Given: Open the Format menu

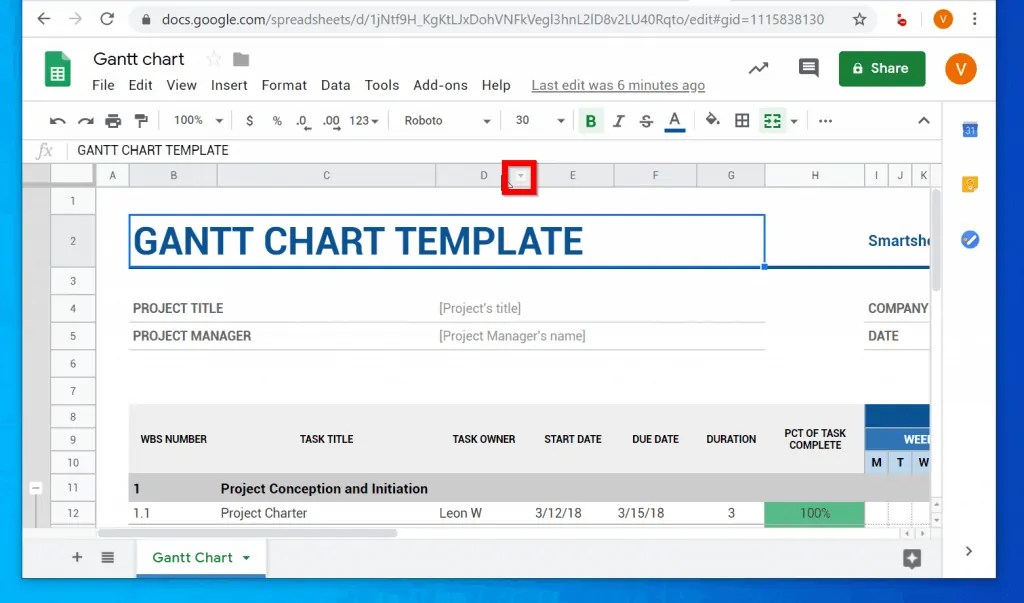Looking at the screenshot, I should pos(284,85).
